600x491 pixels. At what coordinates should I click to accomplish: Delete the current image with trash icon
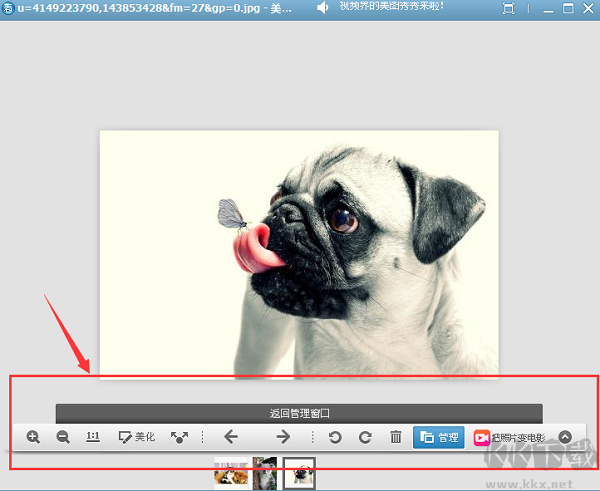click(x=396, y=437)
